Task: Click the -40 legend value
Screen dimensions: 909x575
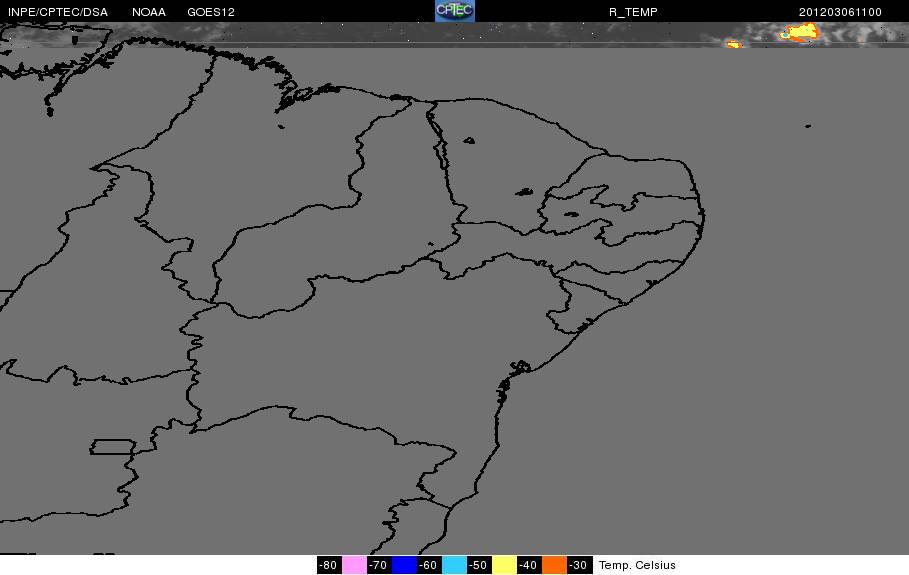Action: [x=529, y=565]
